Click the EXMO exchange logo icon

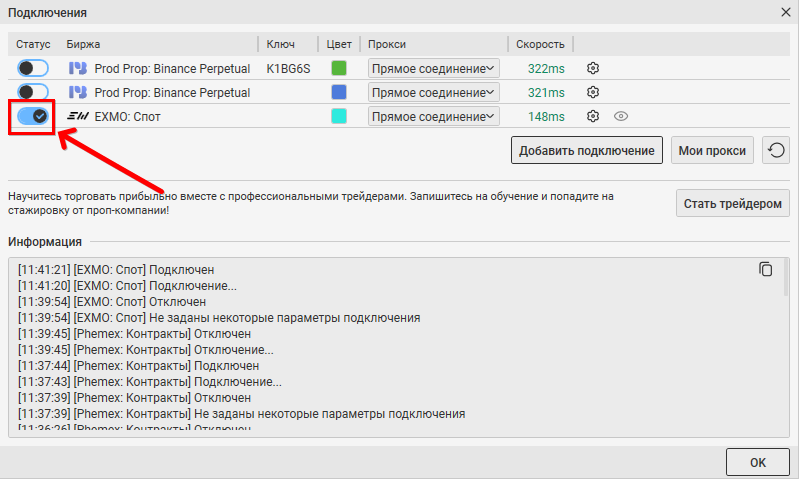point(77,116)
